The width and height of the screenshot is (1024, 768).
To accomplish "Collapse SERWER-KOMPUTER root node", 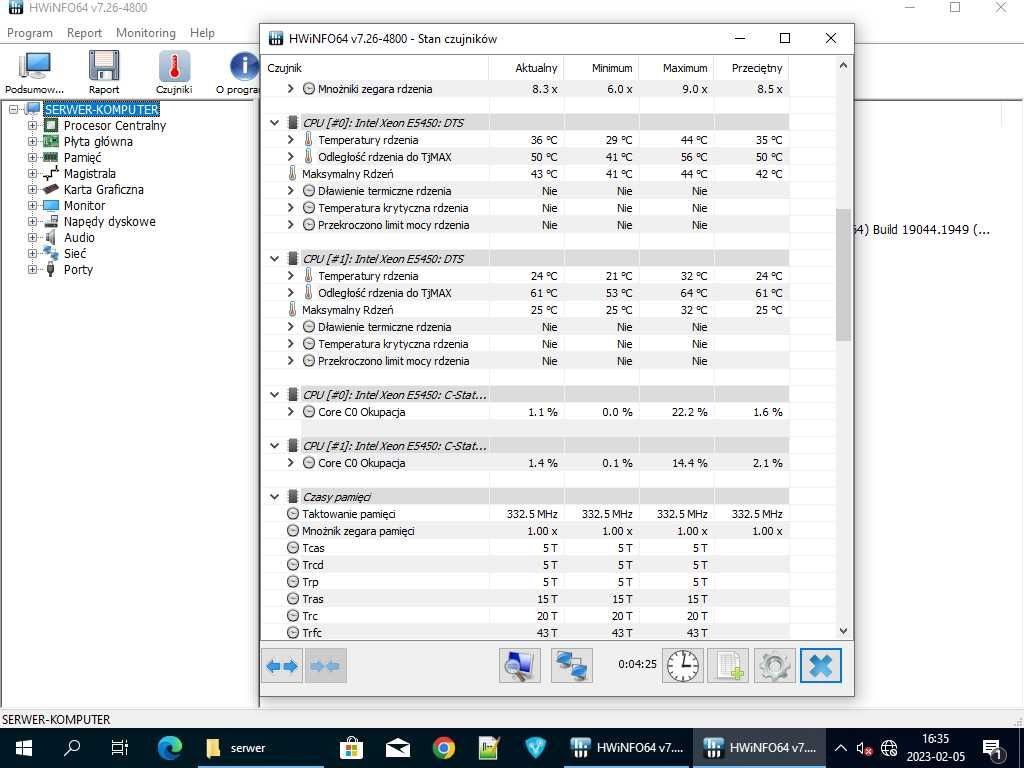I will point(13,109).
